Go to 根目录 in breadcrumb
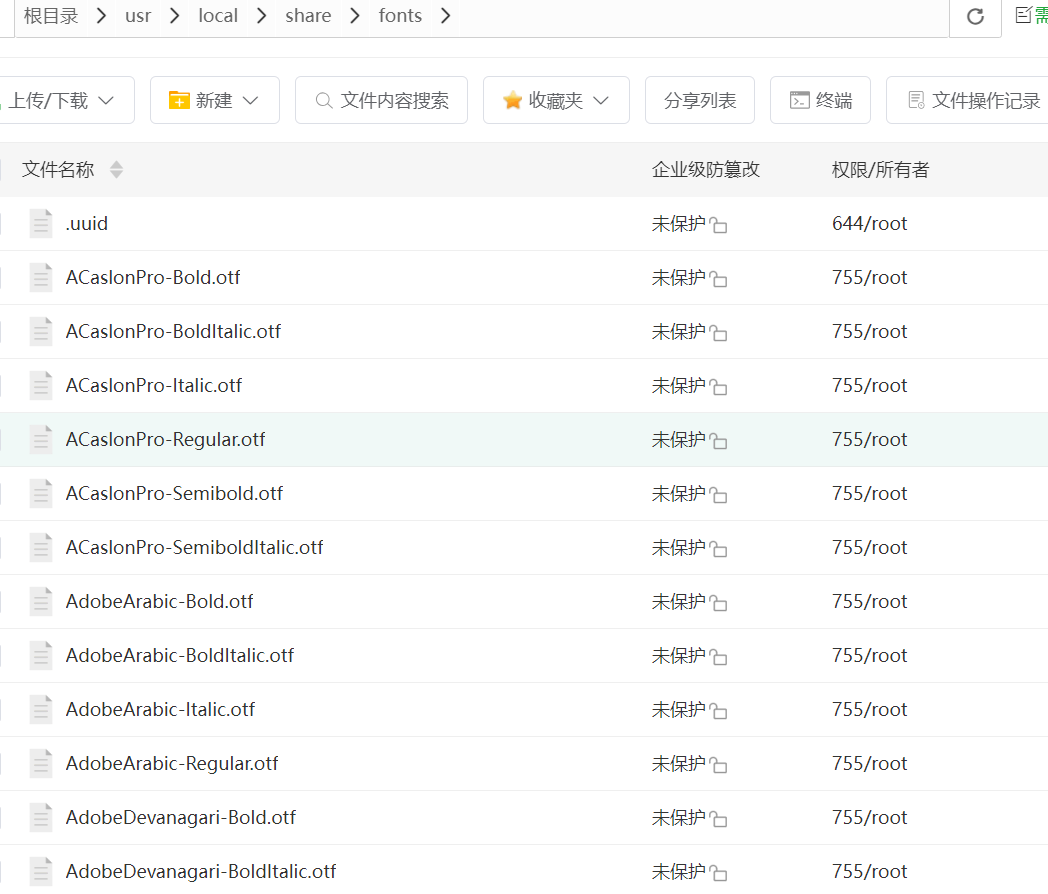The image size is (1048, 894). click(51, 15)
